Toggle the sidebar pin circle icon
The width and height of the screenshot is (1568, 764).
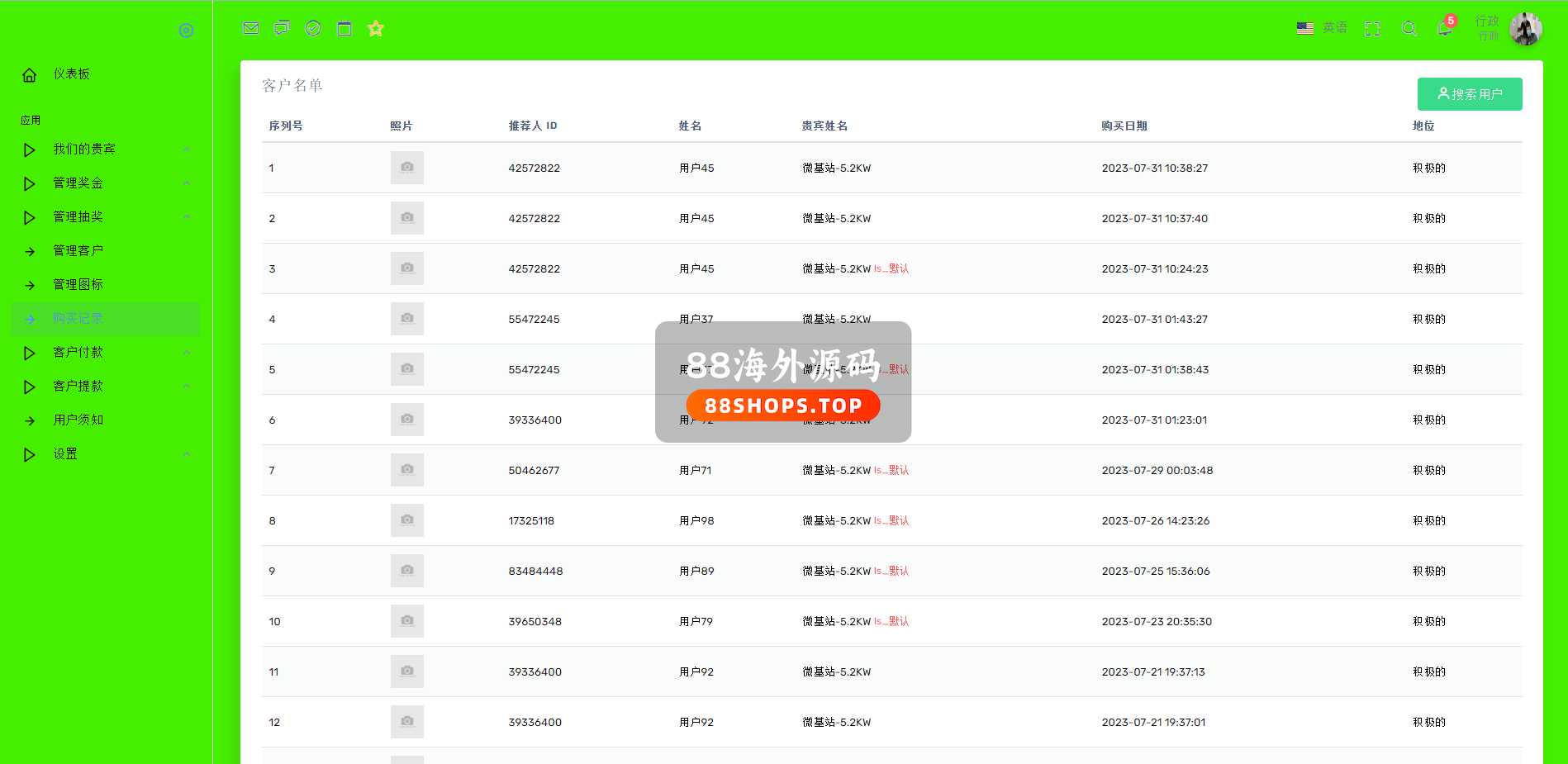(x=186, y=31)
